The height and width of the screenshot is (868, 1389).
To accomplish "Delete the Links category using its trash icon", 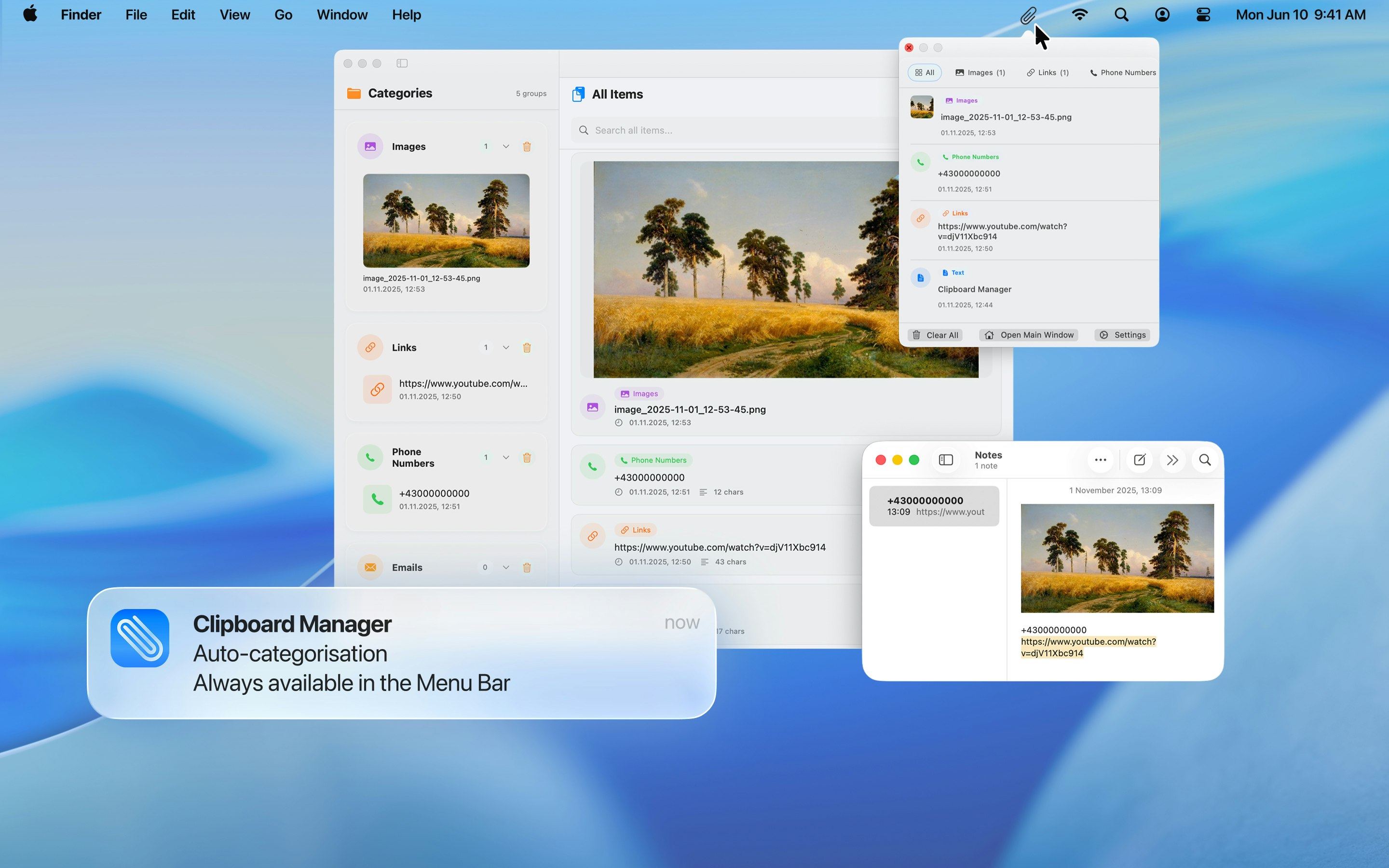I will point(528,347).
